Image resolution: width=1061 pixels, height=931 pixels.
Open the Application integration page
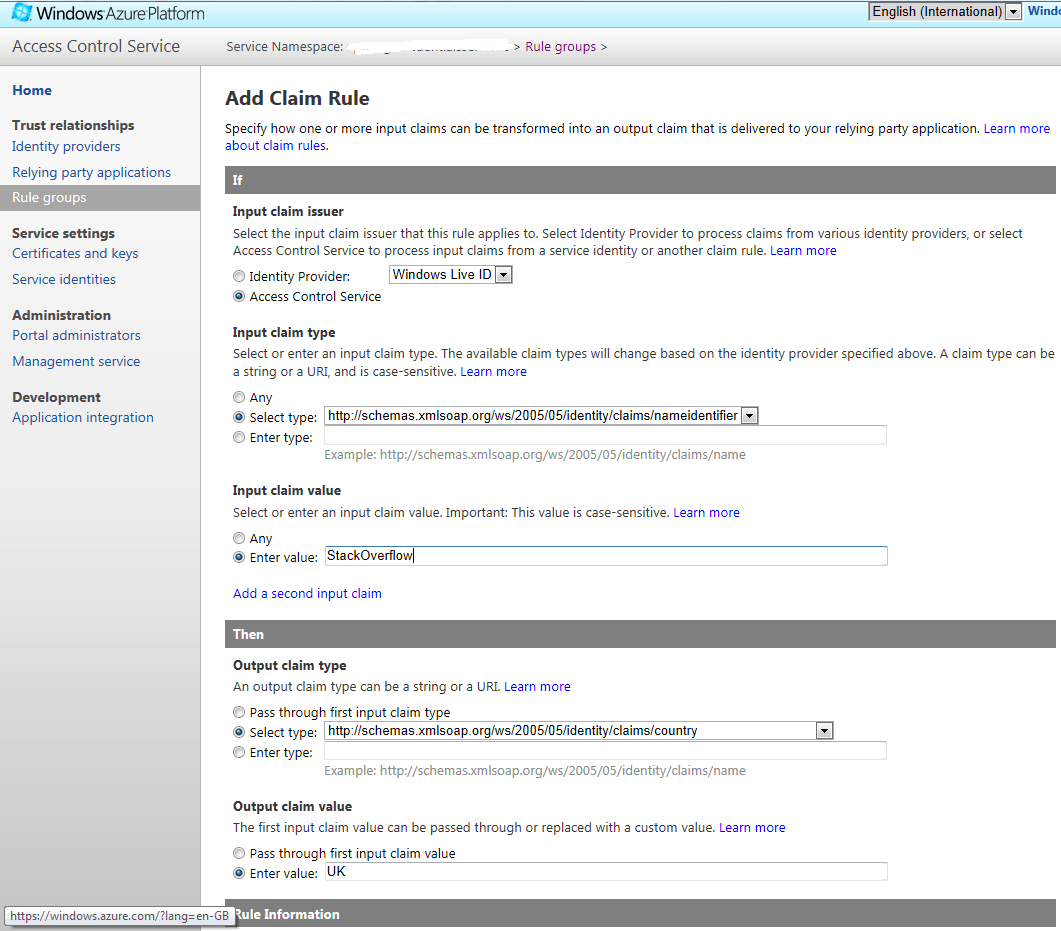coord(83,417)
